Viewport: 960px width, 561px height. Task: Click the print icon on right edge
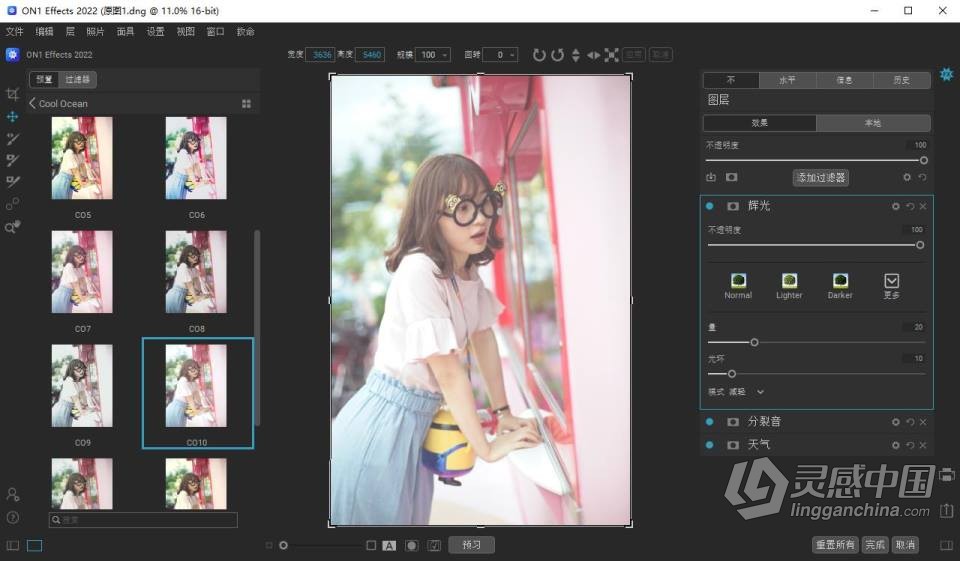click(947, 475)
